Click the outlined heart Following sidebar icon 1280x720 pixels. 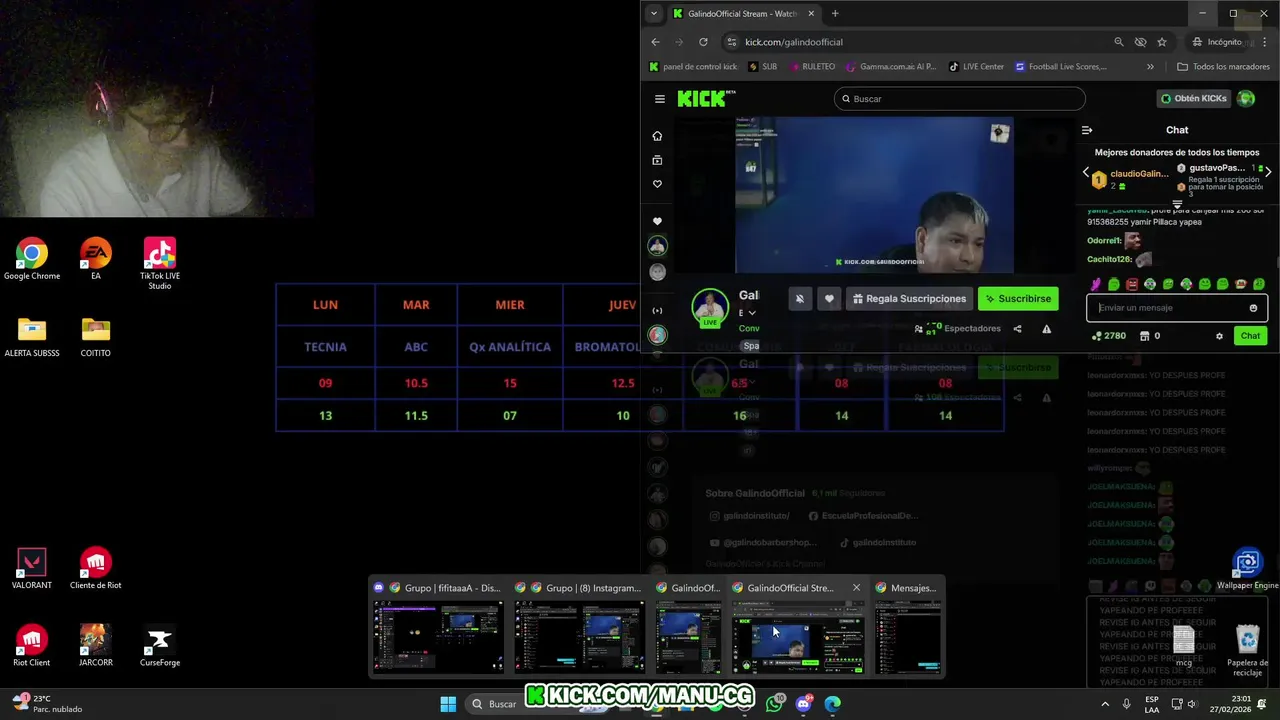click(657, 184)
